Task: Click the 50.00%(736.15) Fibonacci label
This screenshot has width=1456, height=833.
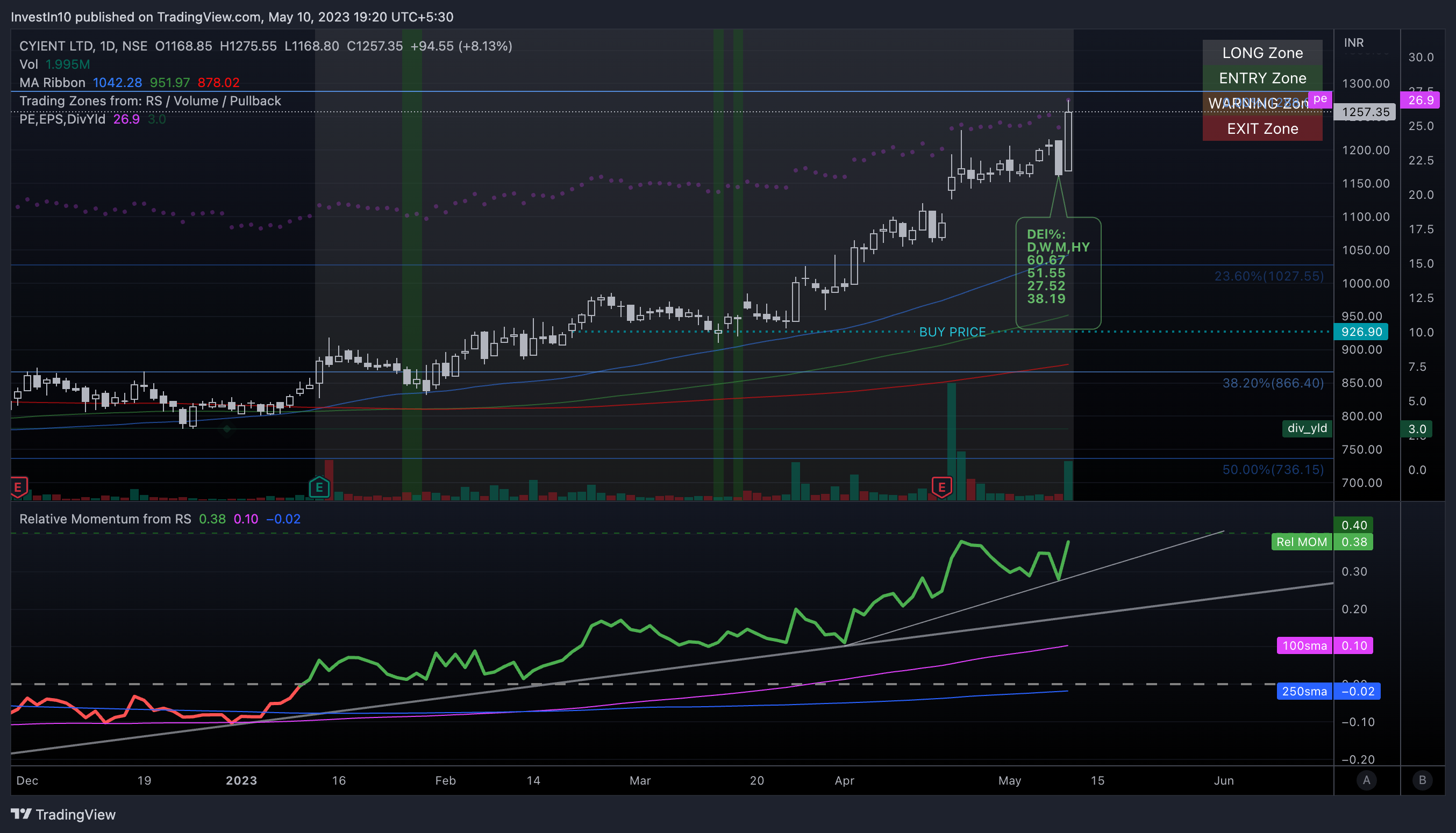Action: (x=1273, y=470)
